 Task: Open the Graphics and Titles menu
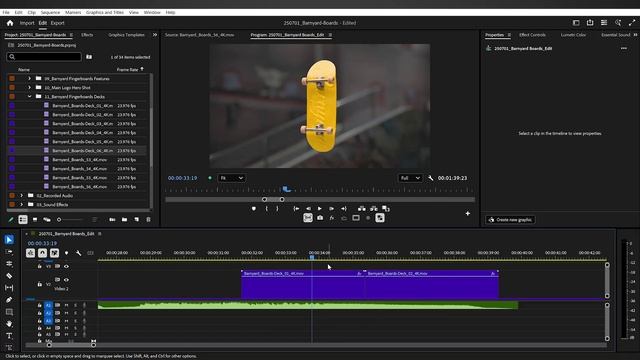pyautogui.click(x=105, y=13)
